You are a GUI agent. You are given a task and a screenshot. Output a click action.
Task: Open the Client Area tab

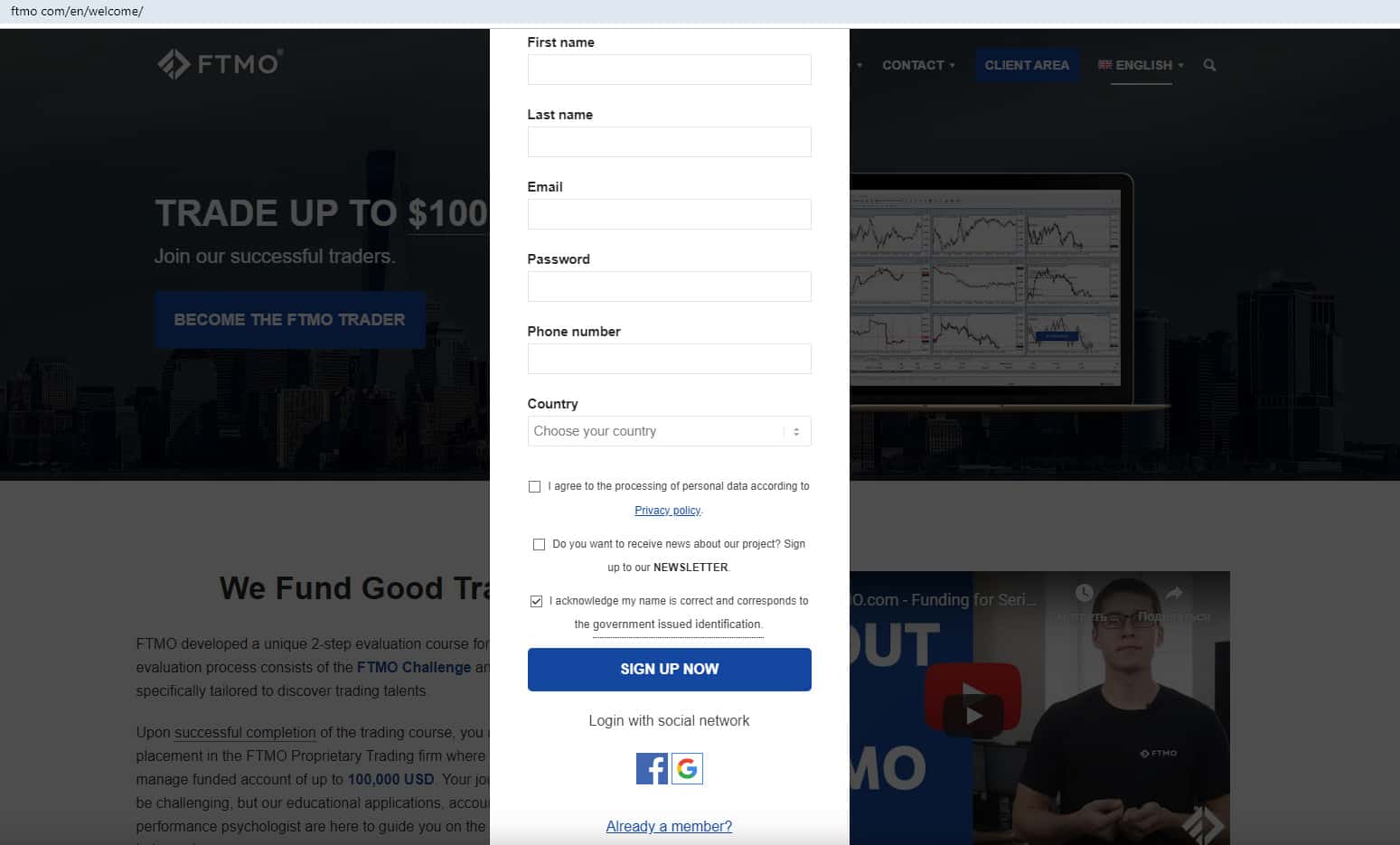1027,65
